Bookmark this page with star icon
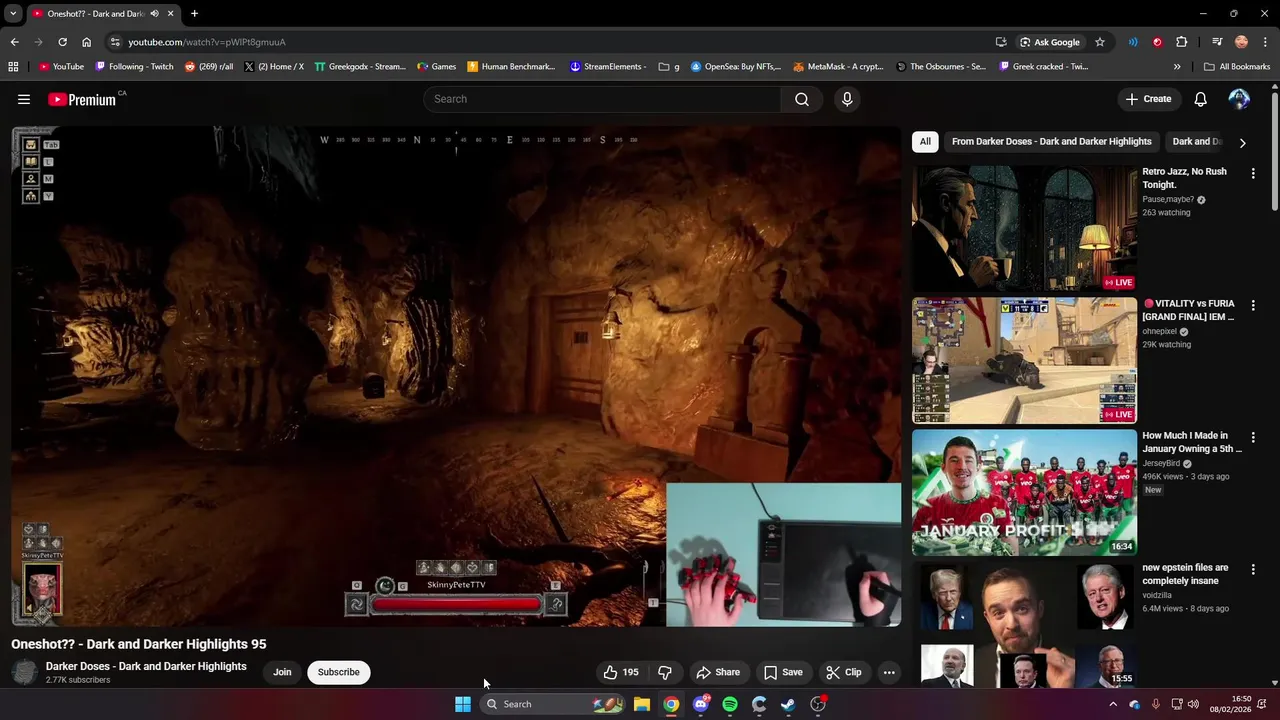 [x=1100, y=42]
